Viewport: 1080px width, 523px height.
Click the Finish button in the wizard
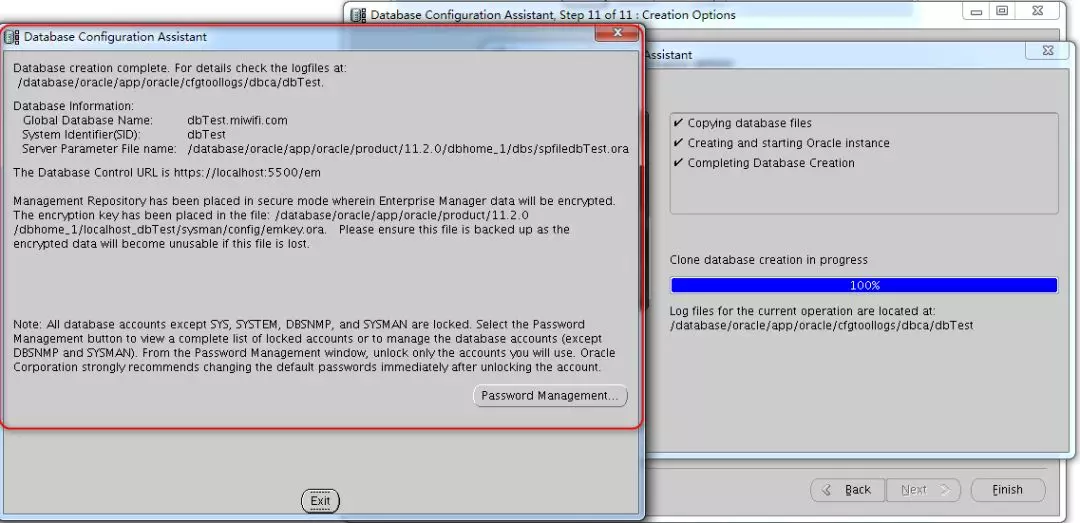point(1008,490)
